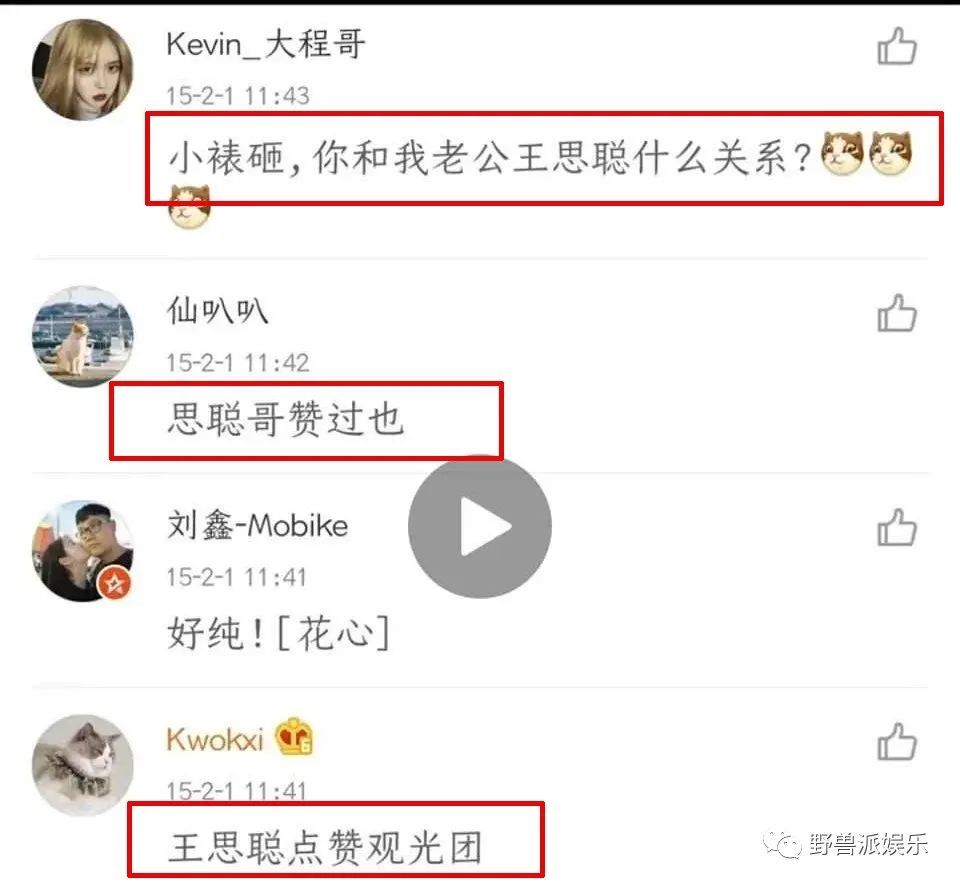This screenshot has height=887, width=960.
Task: Click timestamp 15-2-1 11:43
Action: [238, 96]
